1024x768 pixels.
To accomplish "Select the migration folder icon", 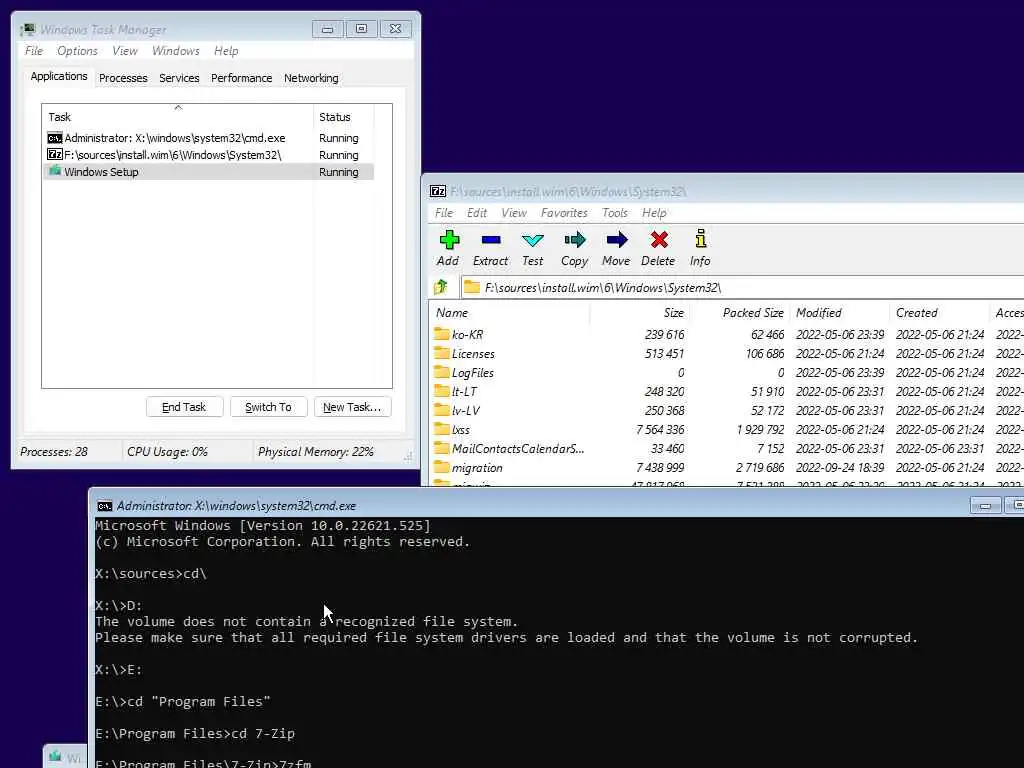I will pyautogui.click(x=441, y=467).
